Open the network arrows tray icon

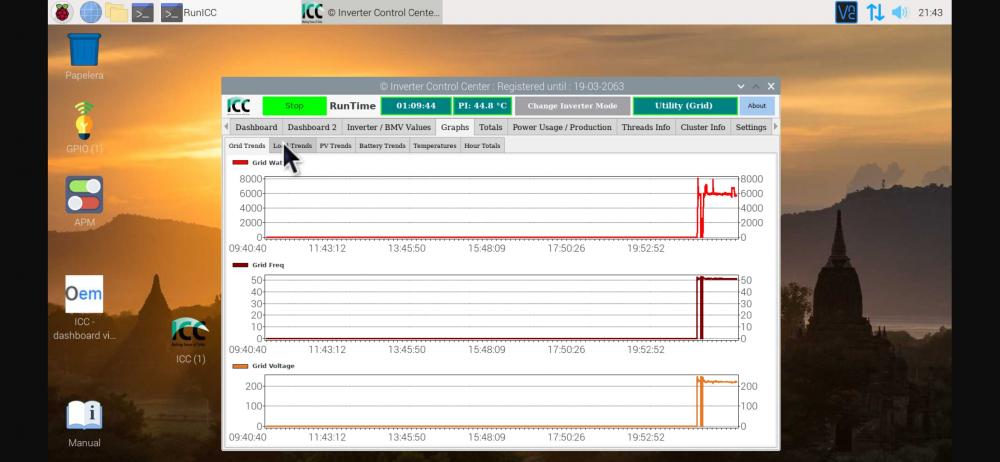(x=875, y=12)
